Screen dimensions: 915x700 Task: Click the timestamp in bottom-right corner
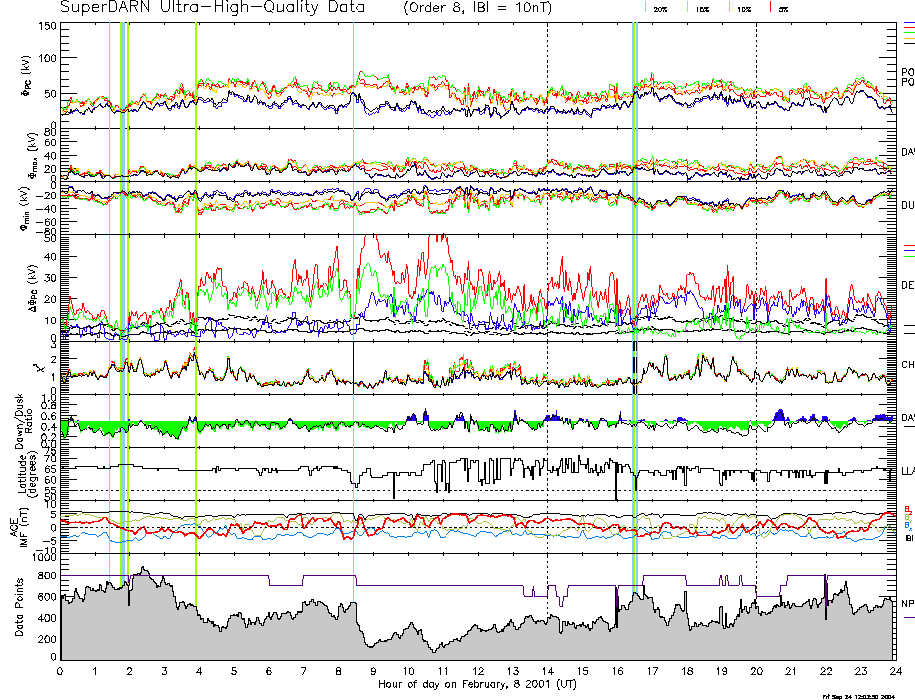(858, 695)
